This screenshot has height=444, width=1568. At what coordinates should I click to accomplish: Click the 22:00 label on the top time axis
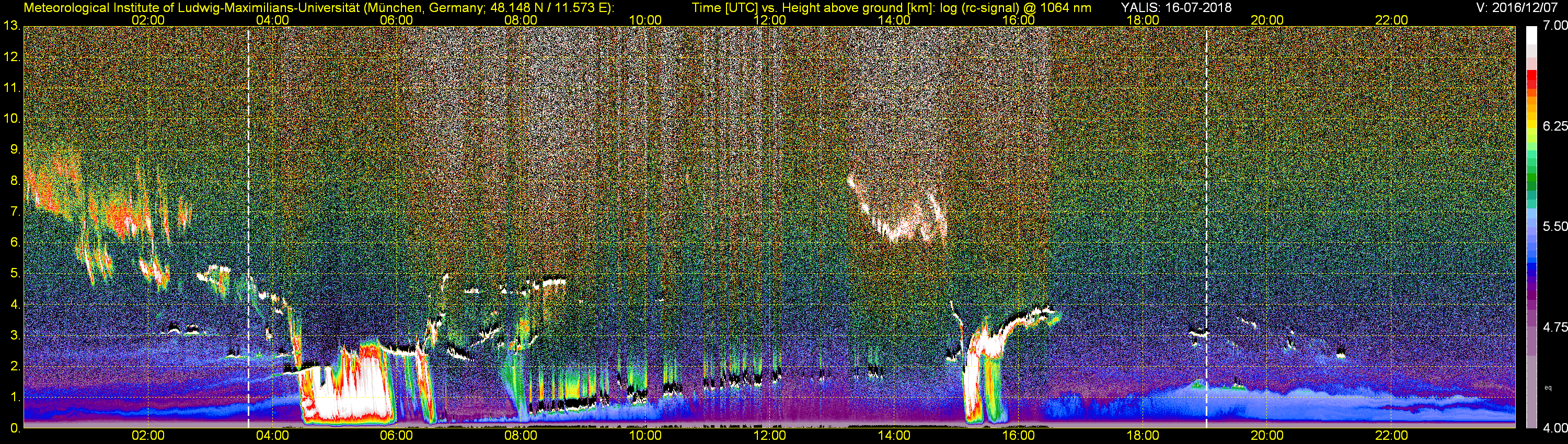[1391, 20]
